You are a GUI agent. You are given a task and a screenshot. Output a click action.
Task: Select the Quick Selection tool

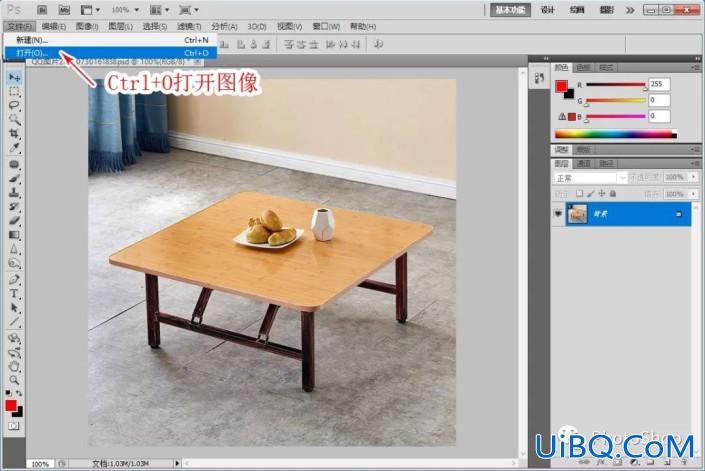point(14,120)
